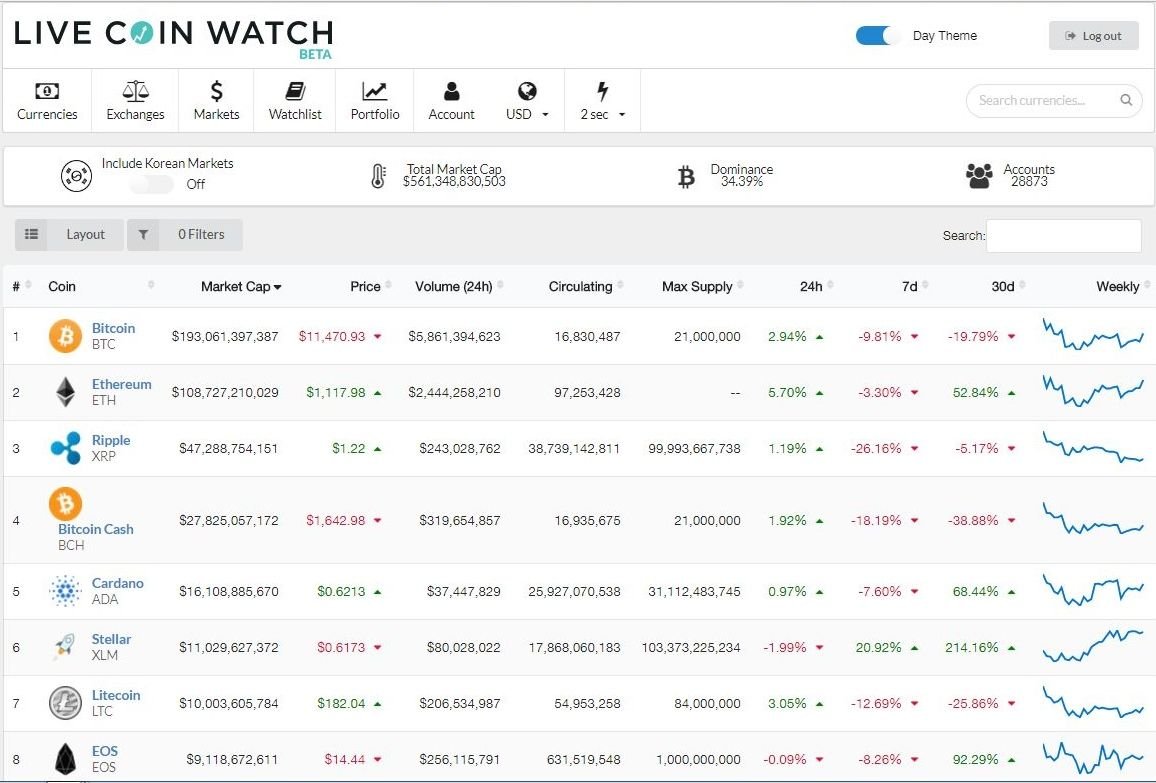Open the Bitcoin Cash link
The height and width of the screenshot is (783, 1156).
pyautogui.click(x=96, y=529)
